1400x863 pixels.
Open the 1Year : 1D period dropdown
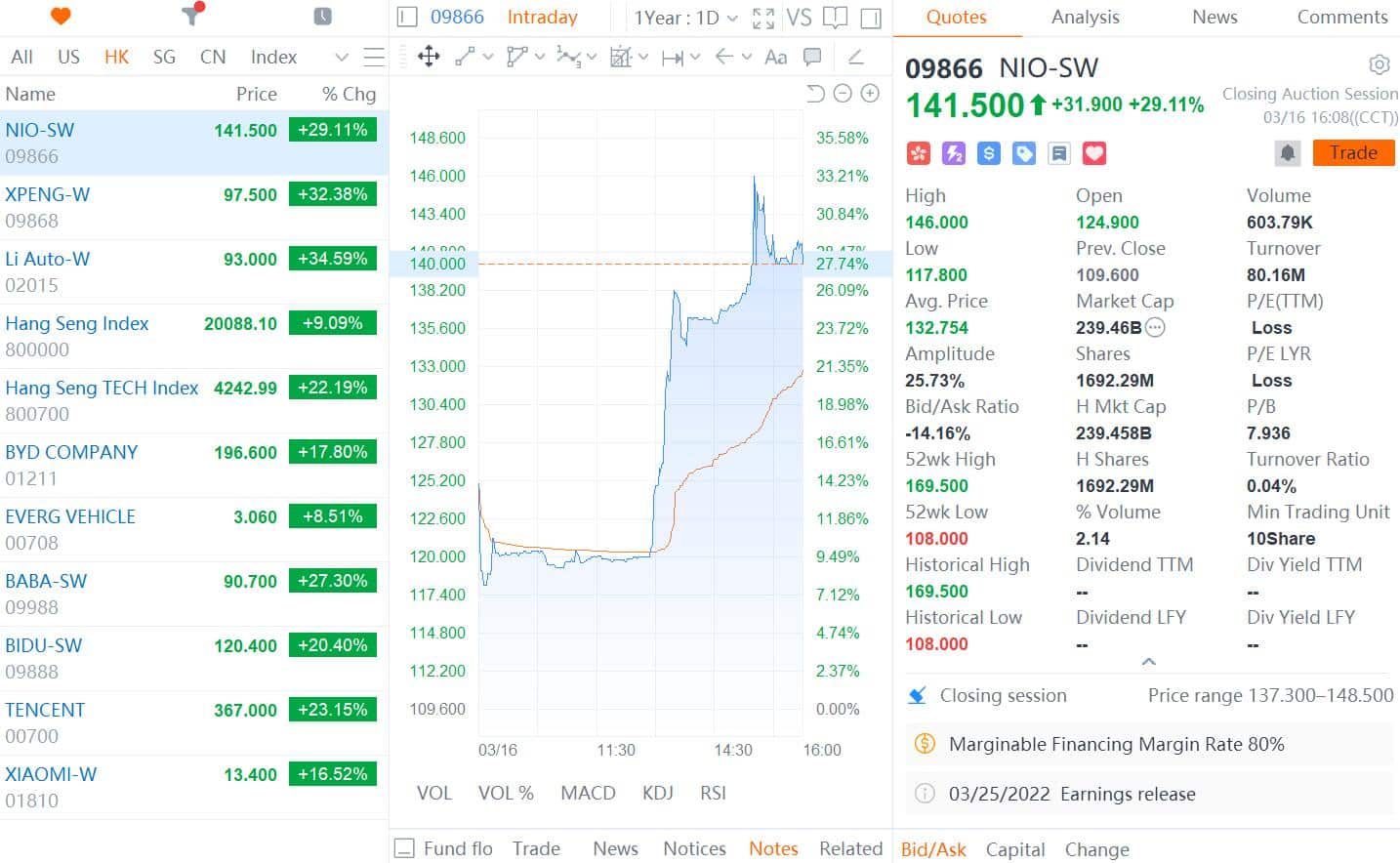[685, 18]
